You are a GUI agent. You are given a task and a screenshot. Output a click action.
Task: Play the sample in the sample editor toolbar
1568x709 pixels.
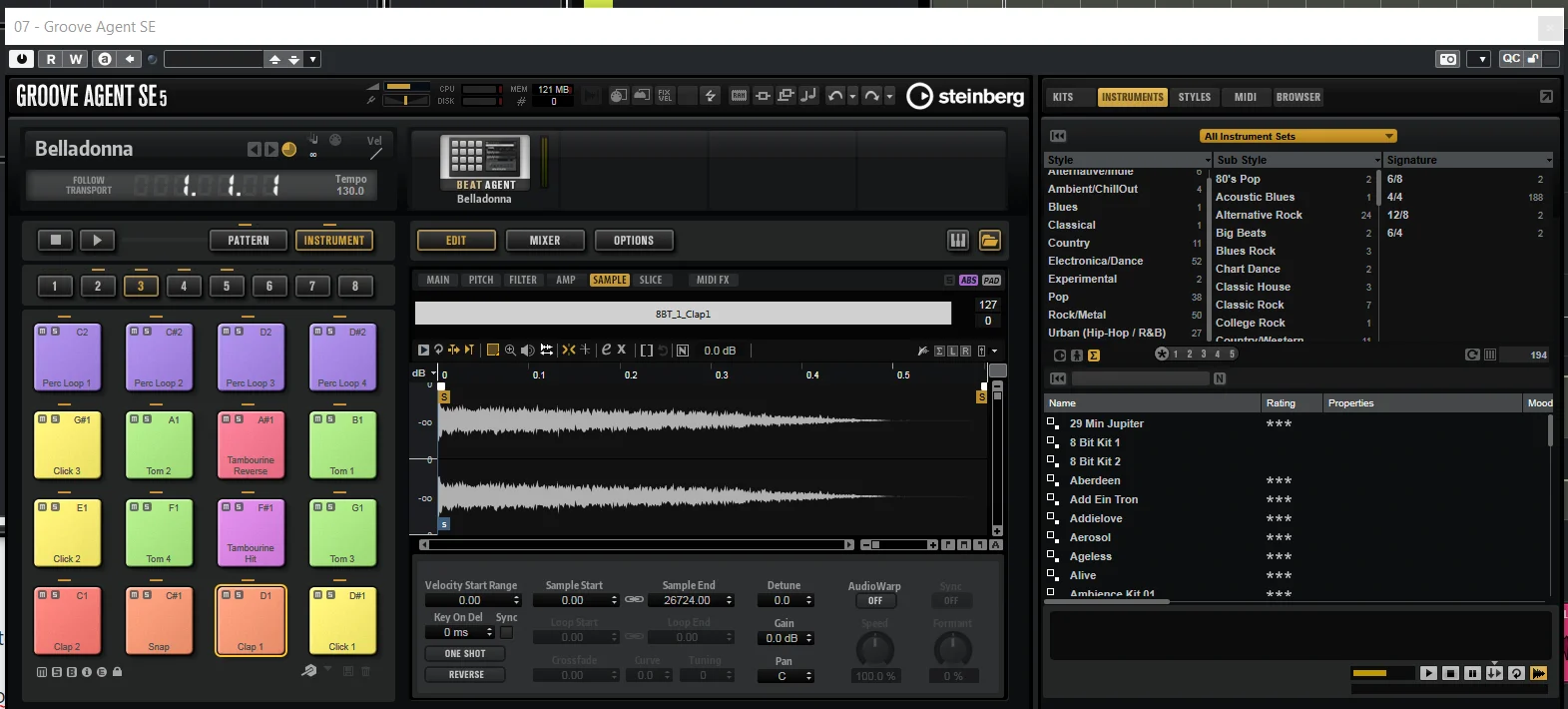tap(423, 351)
